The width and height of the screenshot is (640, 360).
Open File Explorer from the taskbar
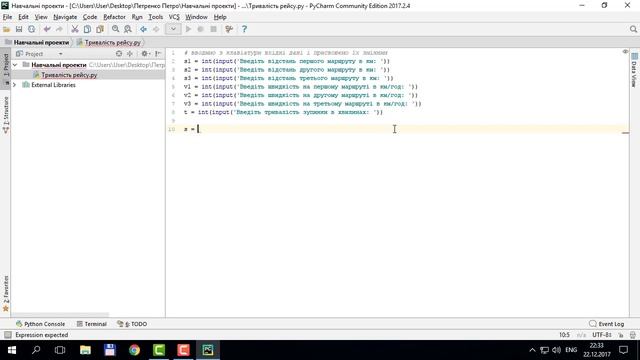pyautogui.click(x=85, y=350)
